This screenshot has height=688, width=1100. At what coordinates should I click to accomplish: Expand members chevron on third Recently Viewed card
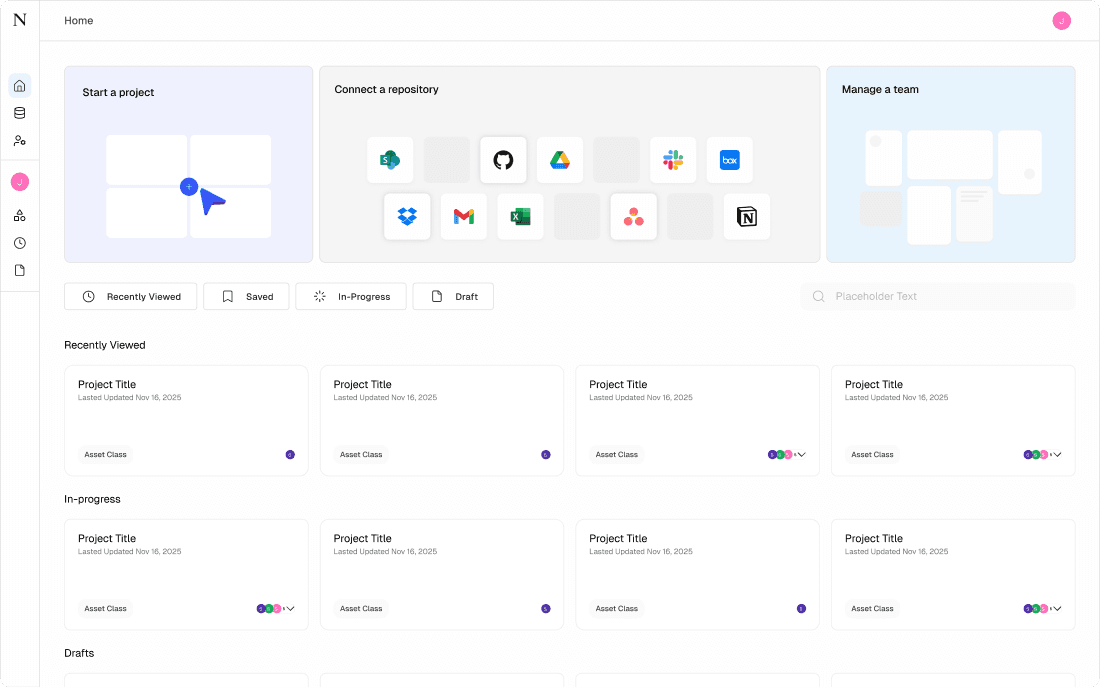point(801,454)
